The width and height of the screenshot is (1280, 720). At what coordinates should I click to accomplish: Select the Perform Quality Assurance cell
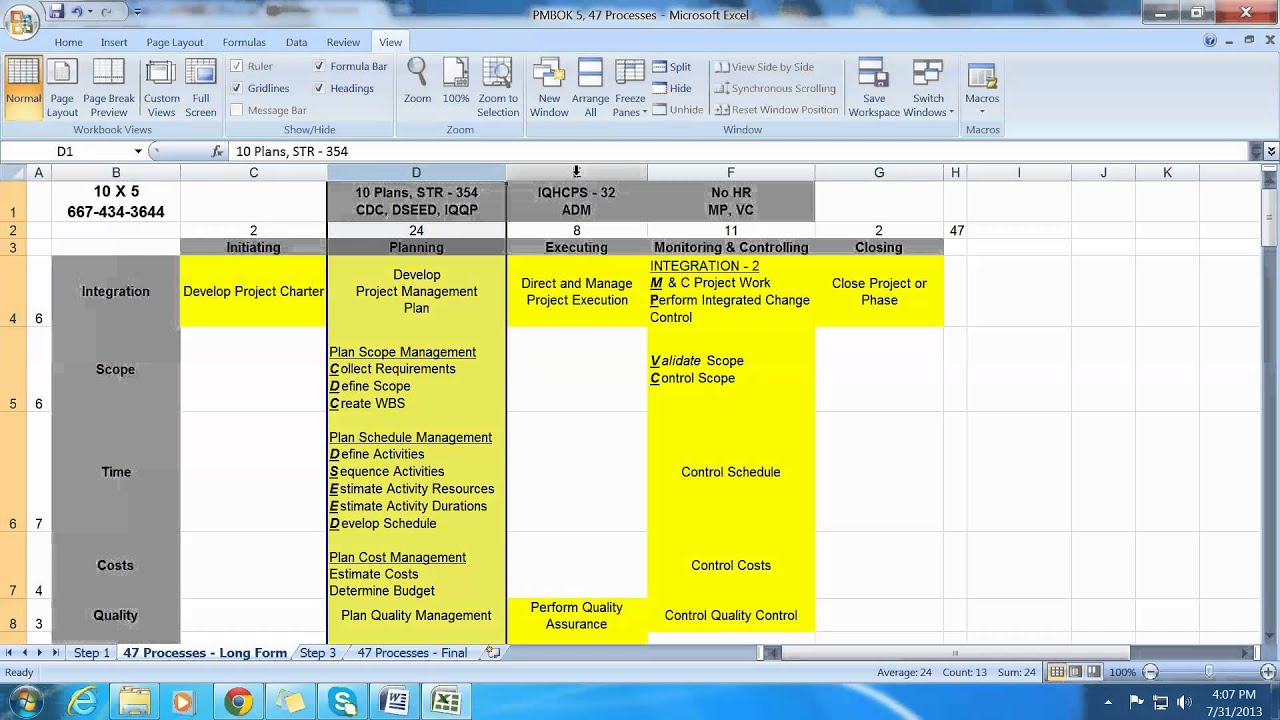pos(576,615)
